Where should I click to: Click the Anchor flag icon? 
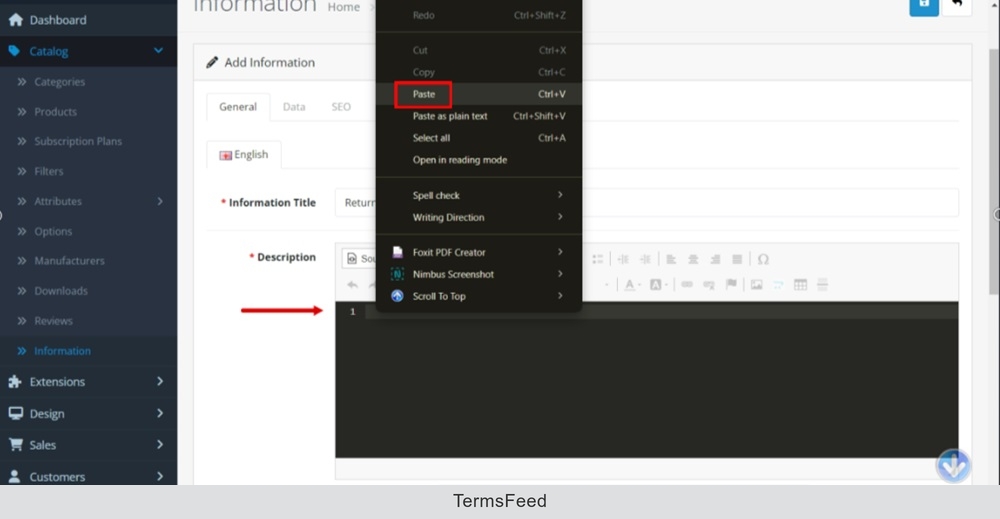click(x=731, y=284)
